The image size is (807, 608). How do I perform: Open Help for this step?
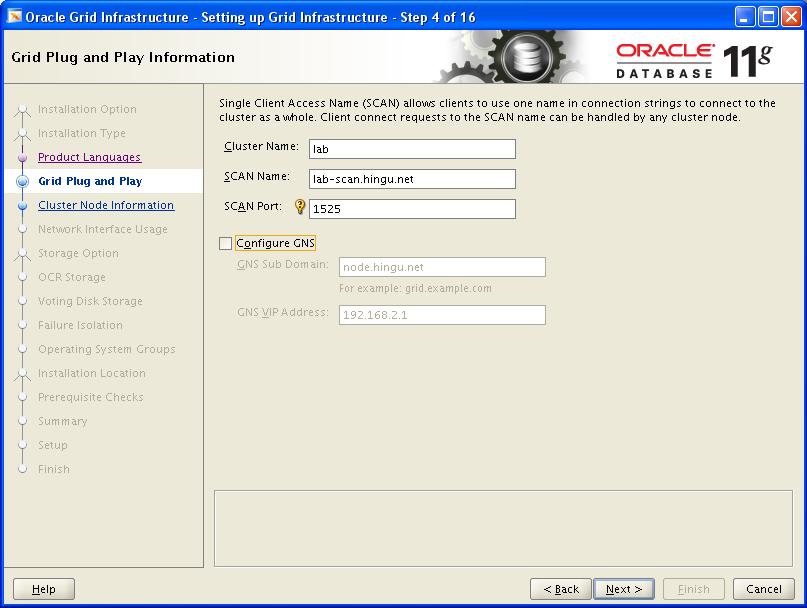[44, 589]
